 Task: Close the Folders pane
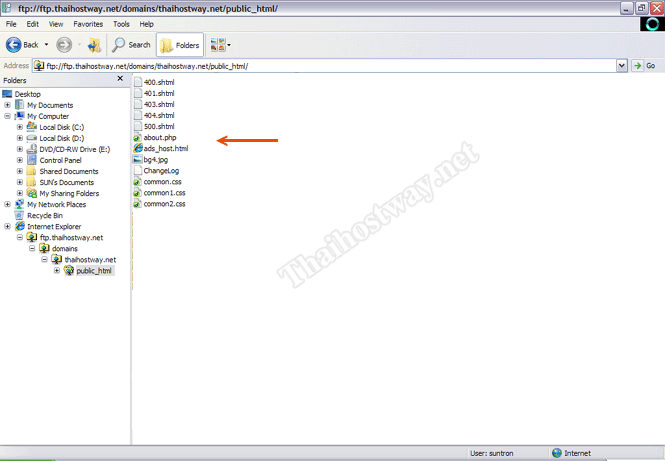click(x=120, y=79)
